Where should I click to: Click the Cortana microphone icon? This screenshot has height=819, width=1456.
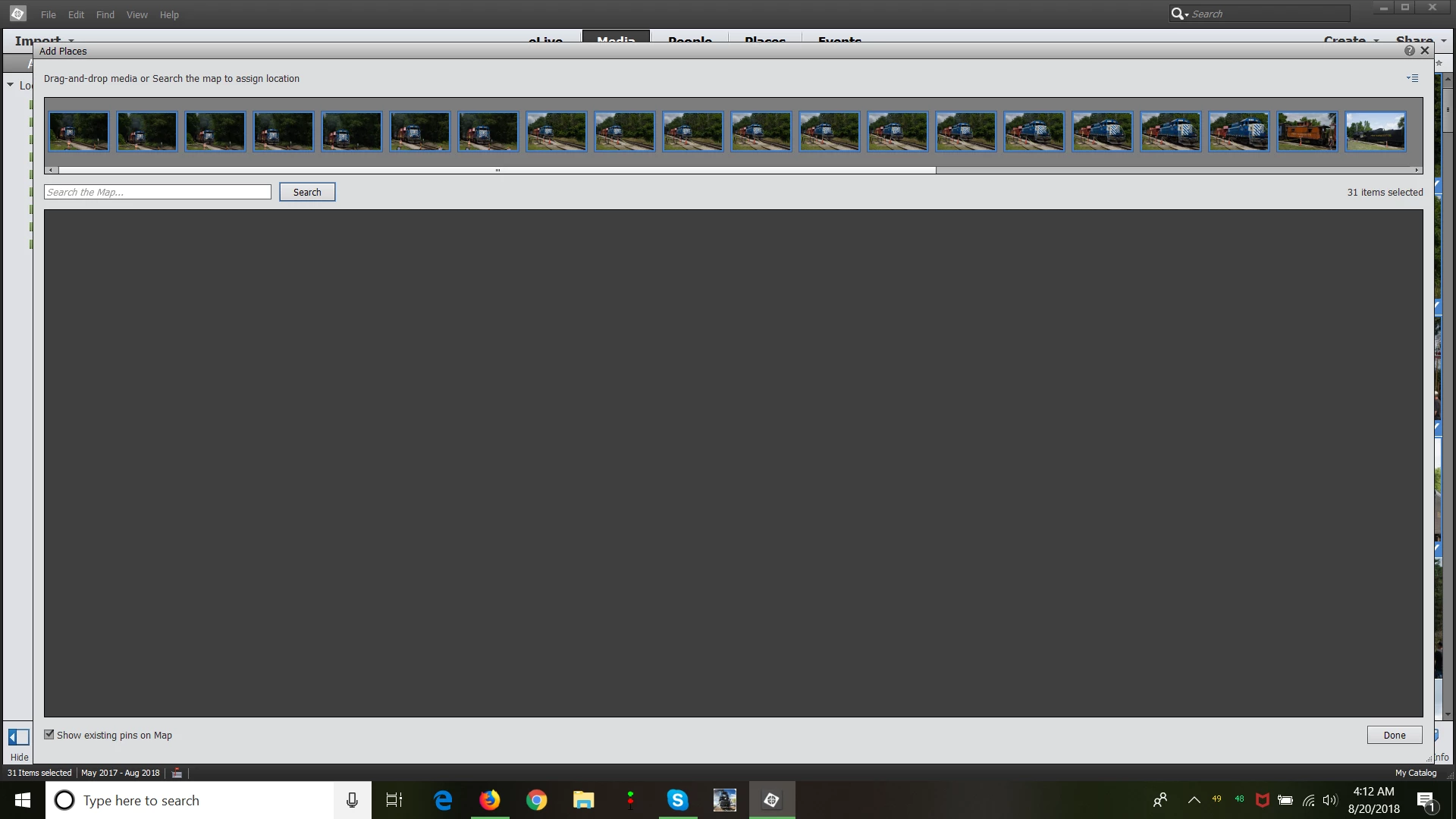pos(352,800)
